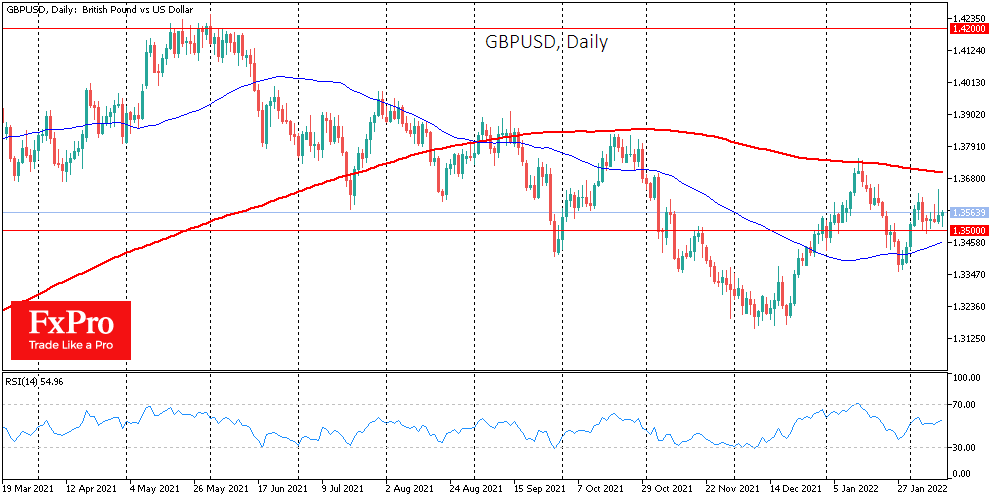This screenshot has height=500, width=1000.
Task: Select the centered GBPUSD, Daily chart title
Action: 546,42
